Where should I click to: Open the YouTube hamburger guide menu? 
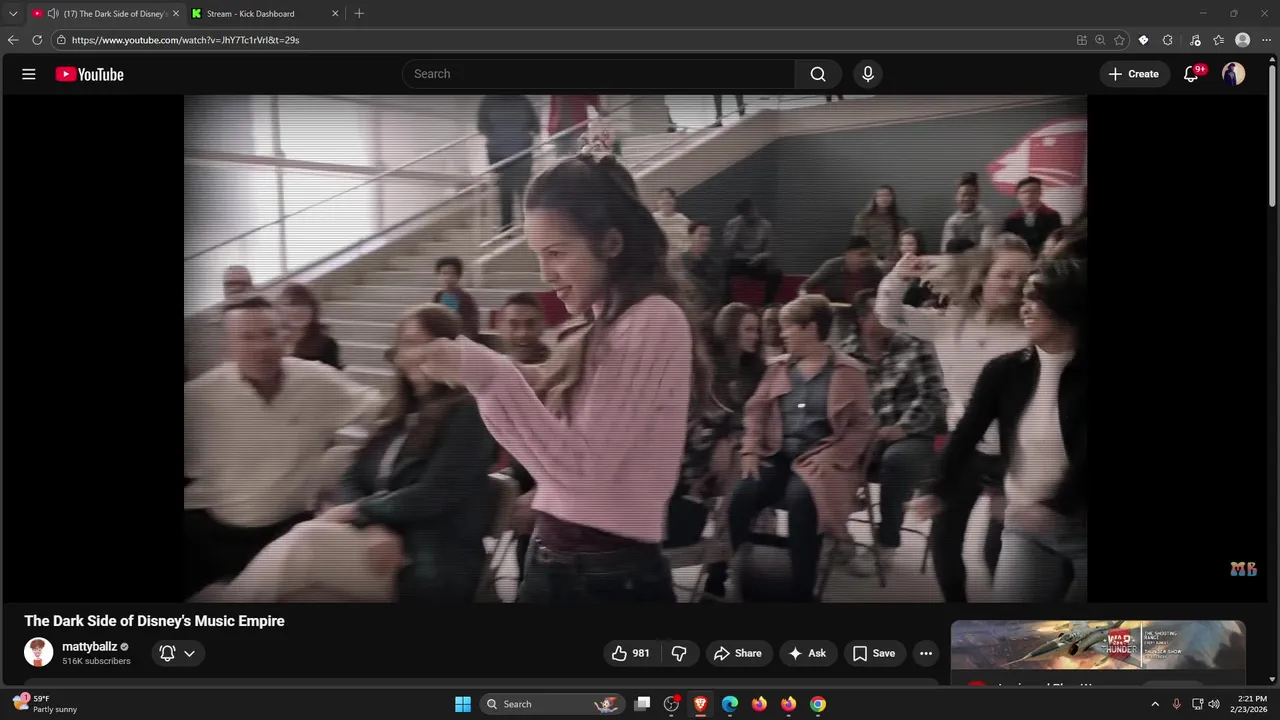point(29,74)
